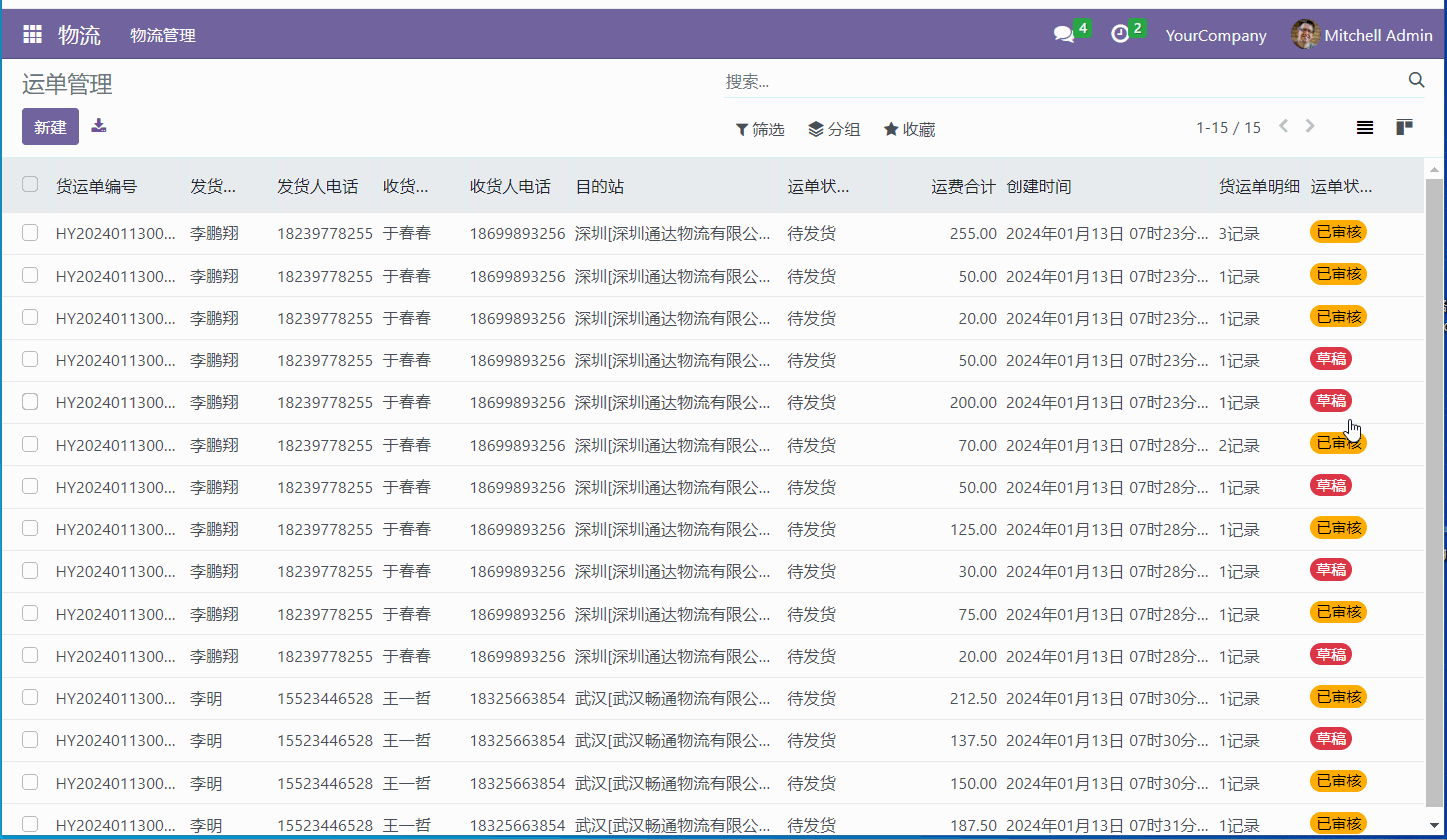Image resolution: width=1447 pixels, height=840 pixels.
Task: Click the 新建 create button
Action: [x=50, y=127]
